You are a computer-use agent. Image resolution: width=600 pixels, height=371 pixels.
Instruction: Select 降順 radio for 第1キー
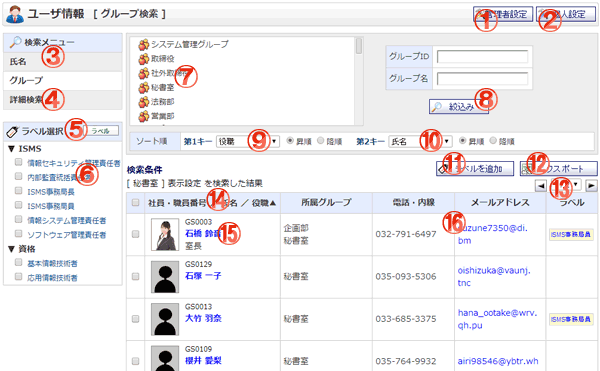tap(321, 141)
